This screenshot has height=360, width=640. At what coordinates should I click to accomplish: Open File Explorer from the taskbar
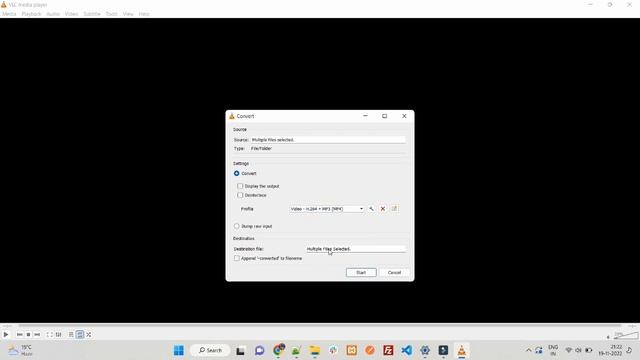(315, 351)
